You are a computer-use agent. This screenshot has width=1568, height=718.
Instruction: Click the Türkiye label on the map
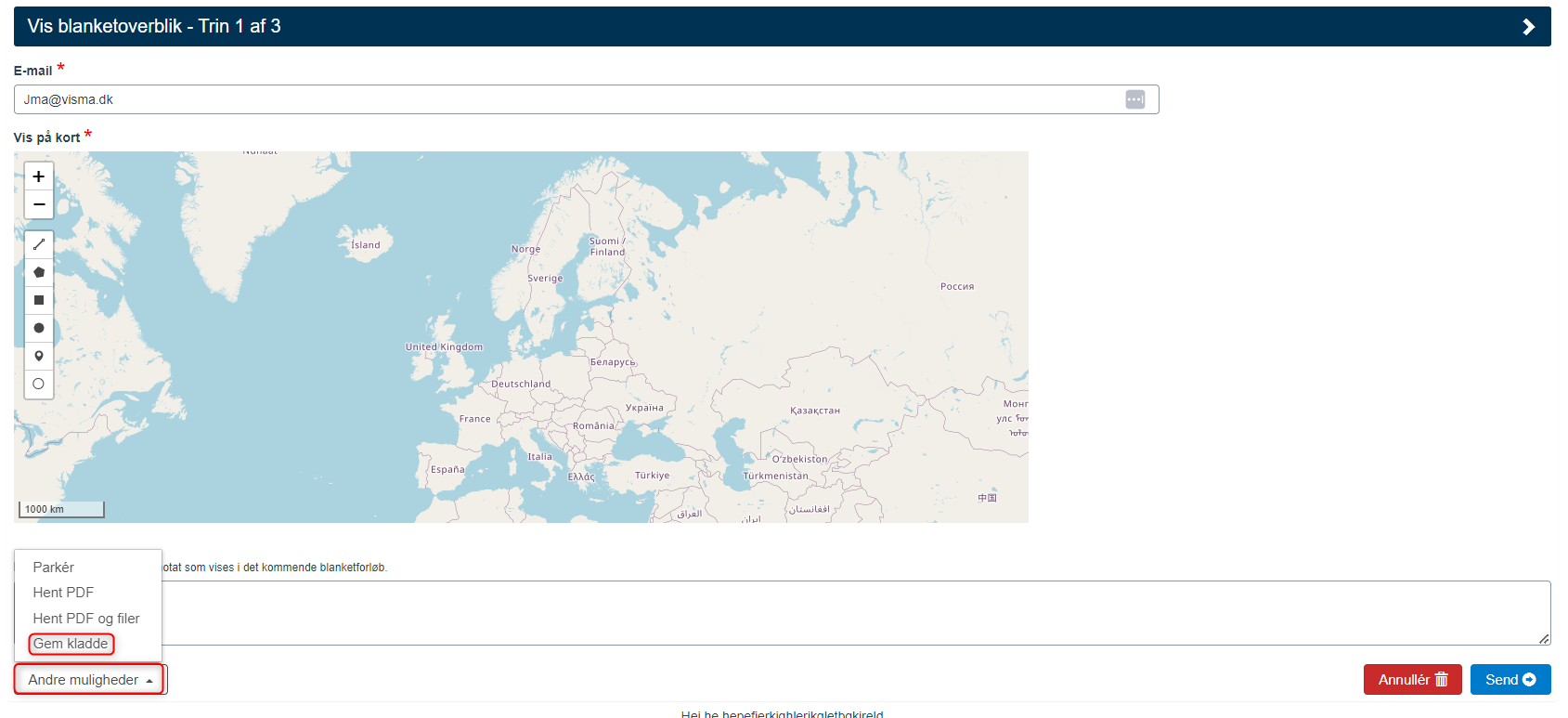(x=652, y=476)
